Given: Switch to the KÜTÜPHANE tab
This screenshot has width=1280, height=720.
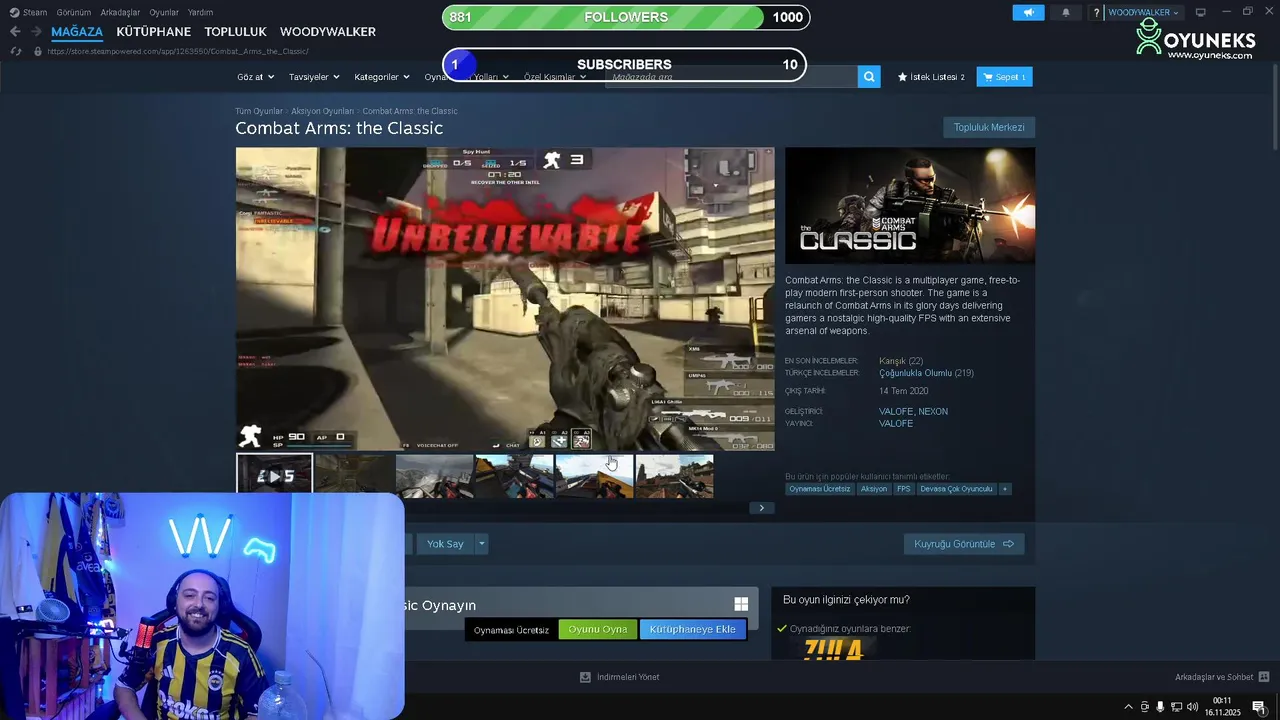Looking at the screenshot, I should (153, 32).
